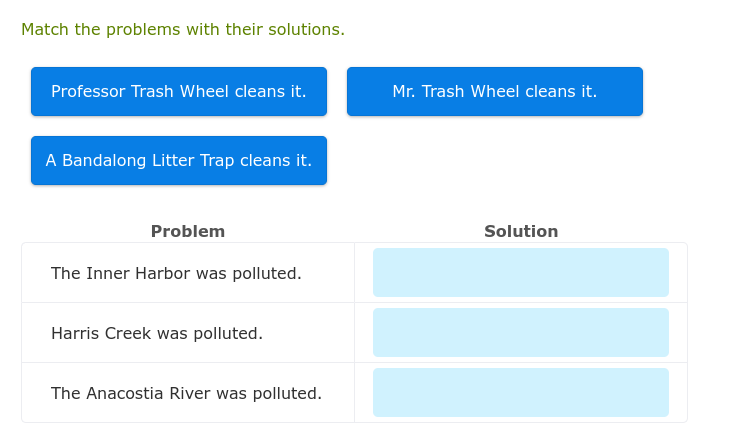The width and height of the screenshot is (756, 433).
Task: Select the top empty light-blue solution slot
Action: [x=520, y=273]
